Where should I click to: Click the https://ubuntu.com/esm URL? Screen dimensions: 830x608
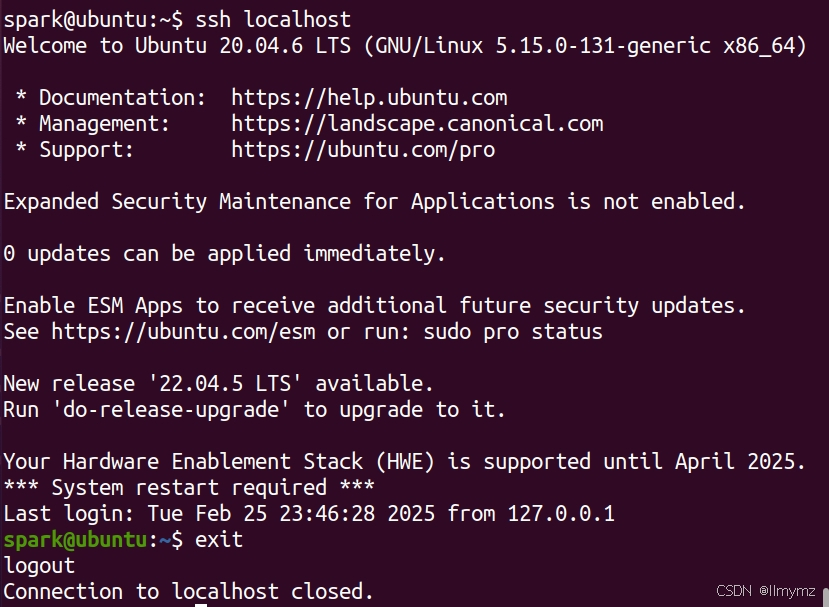(x=183, y=332)
